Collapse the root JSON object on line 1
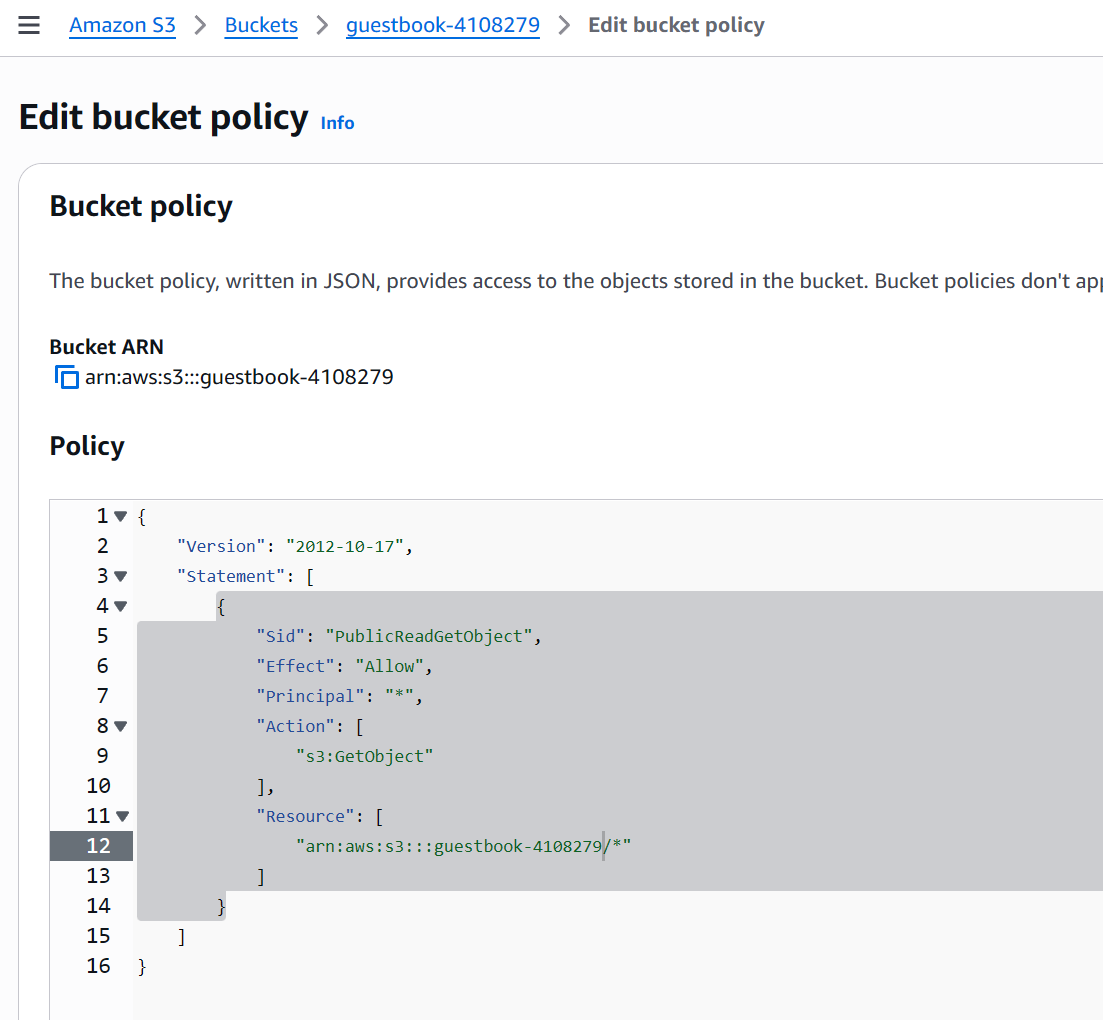The height and width of the screenshot is (1020, 1103). click(x=121, y=517)
